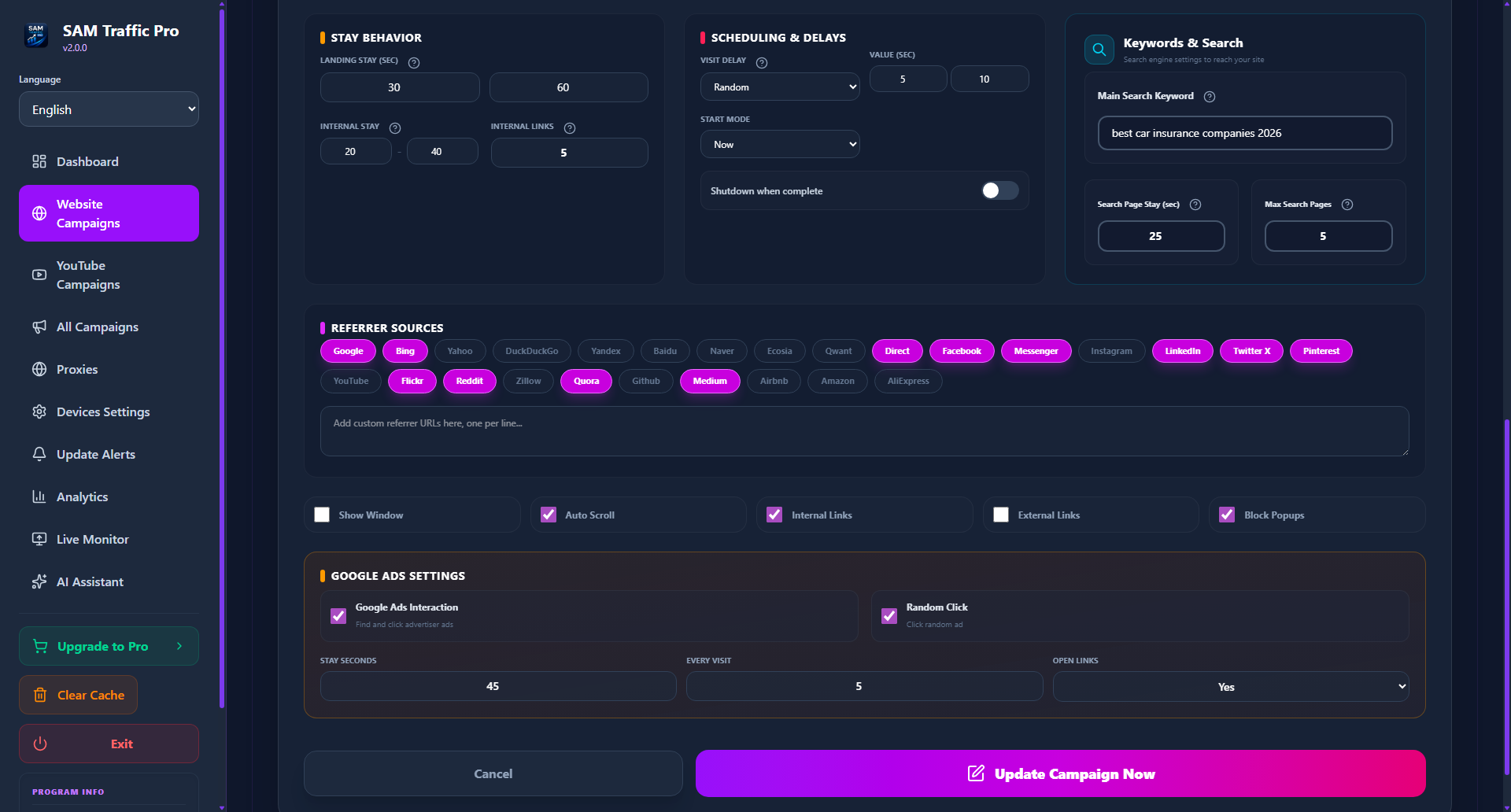Enable the External Links checkbox
This screenshot has height=812, width=1511.
pyautogui.click(x=1001, y=515)
